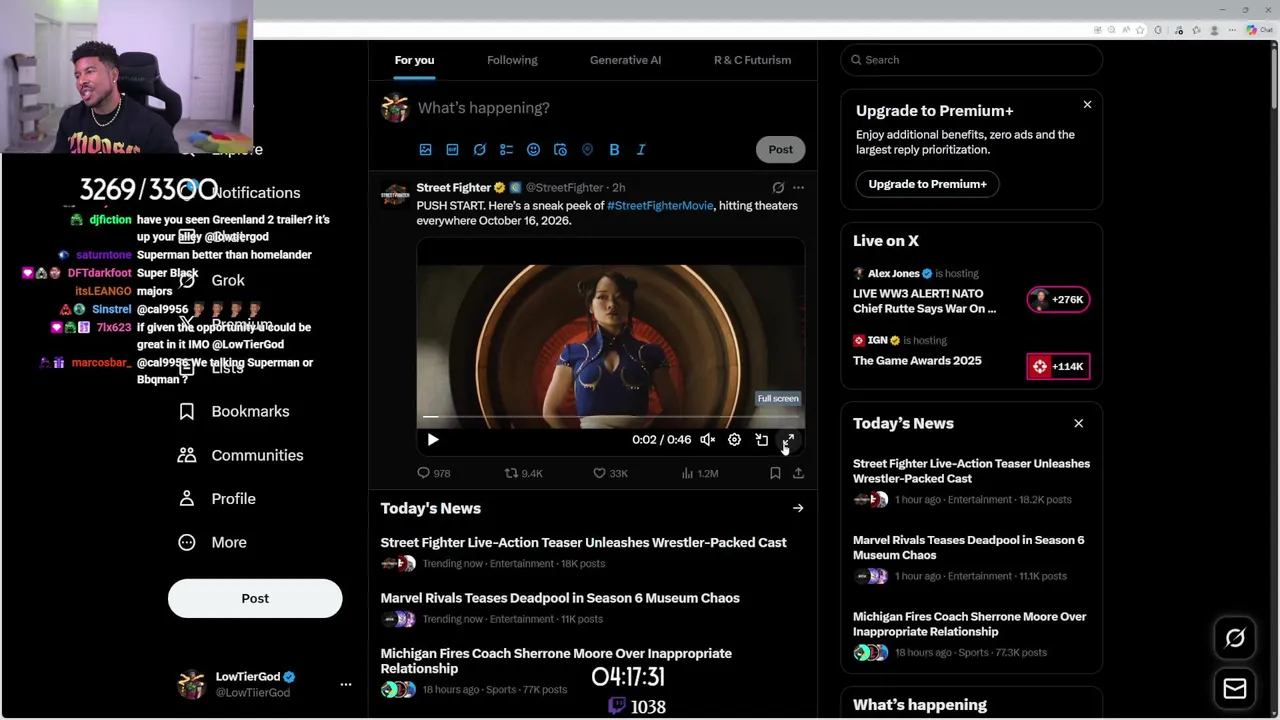Add a poll to the post
1280x720 pixels.
(x=506, y=150)
